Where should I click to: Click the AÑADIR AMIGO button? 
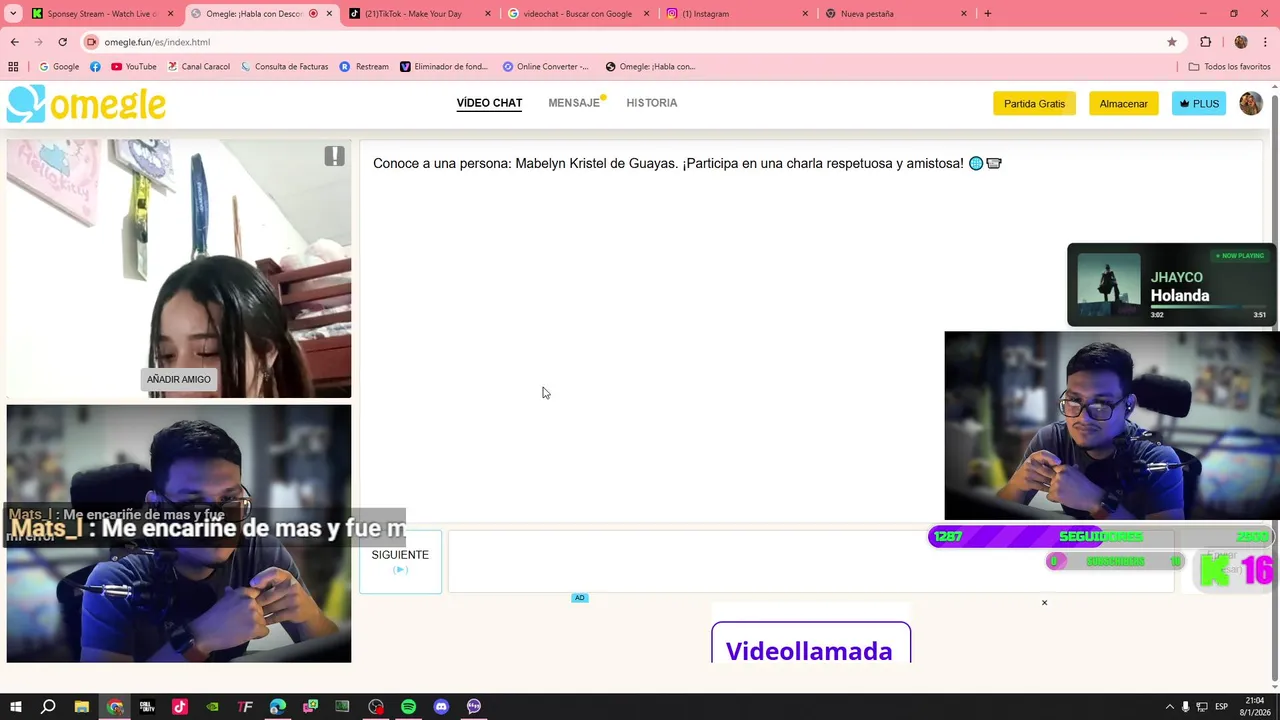pyautogui.click(x=179, y=380)
